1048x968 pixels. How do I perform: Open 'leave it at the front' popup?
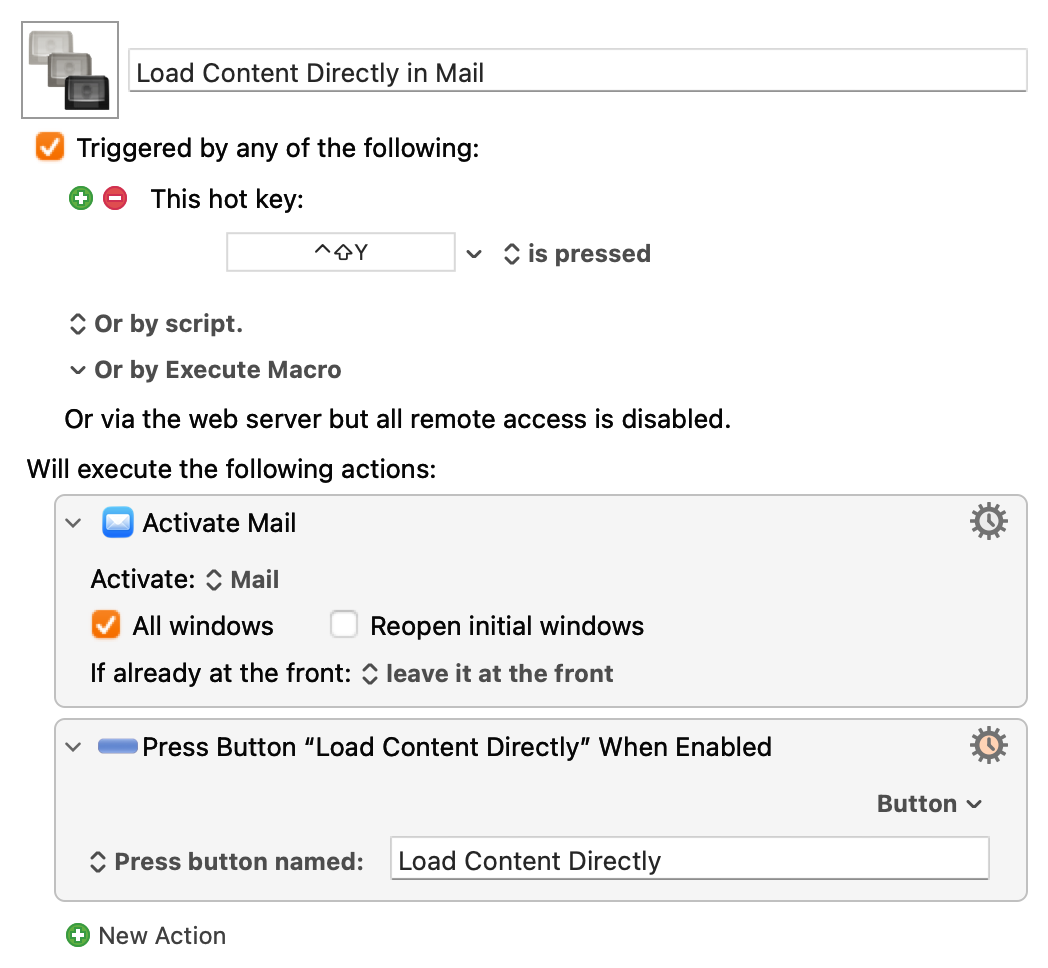click(x=487, y=673)
